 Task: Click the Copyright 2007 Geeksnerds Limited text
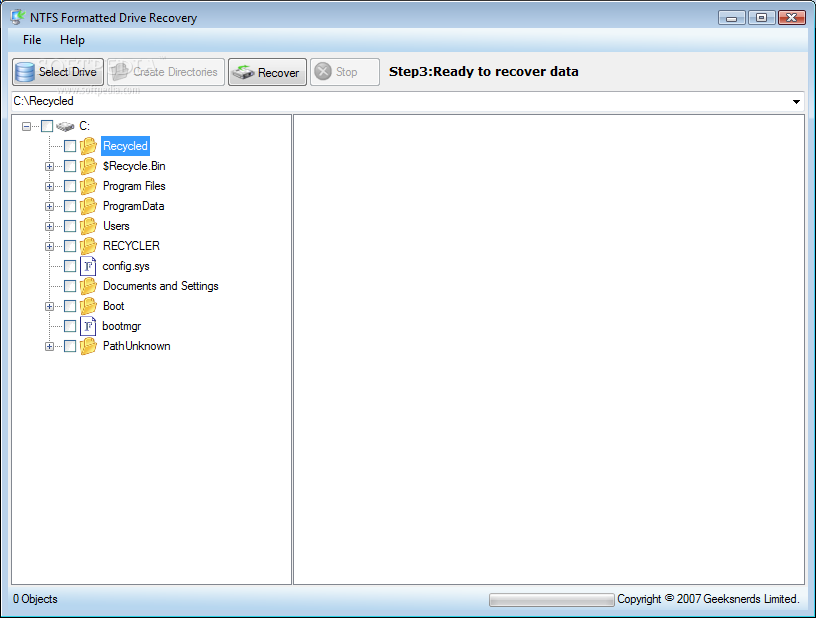708,599
